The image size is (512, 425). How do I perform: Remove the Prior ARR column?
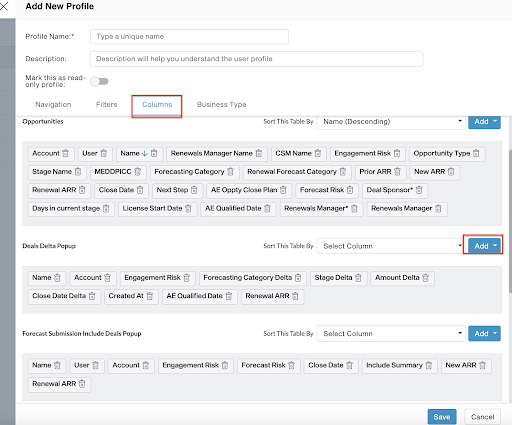coord(397,172)
